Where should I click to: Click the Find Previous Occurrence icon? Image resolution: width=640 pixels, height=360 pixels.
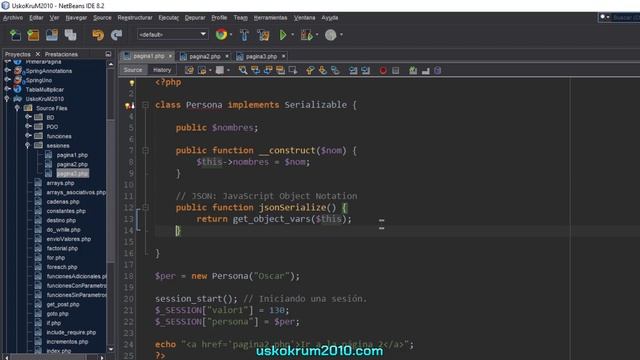[256, 70]
